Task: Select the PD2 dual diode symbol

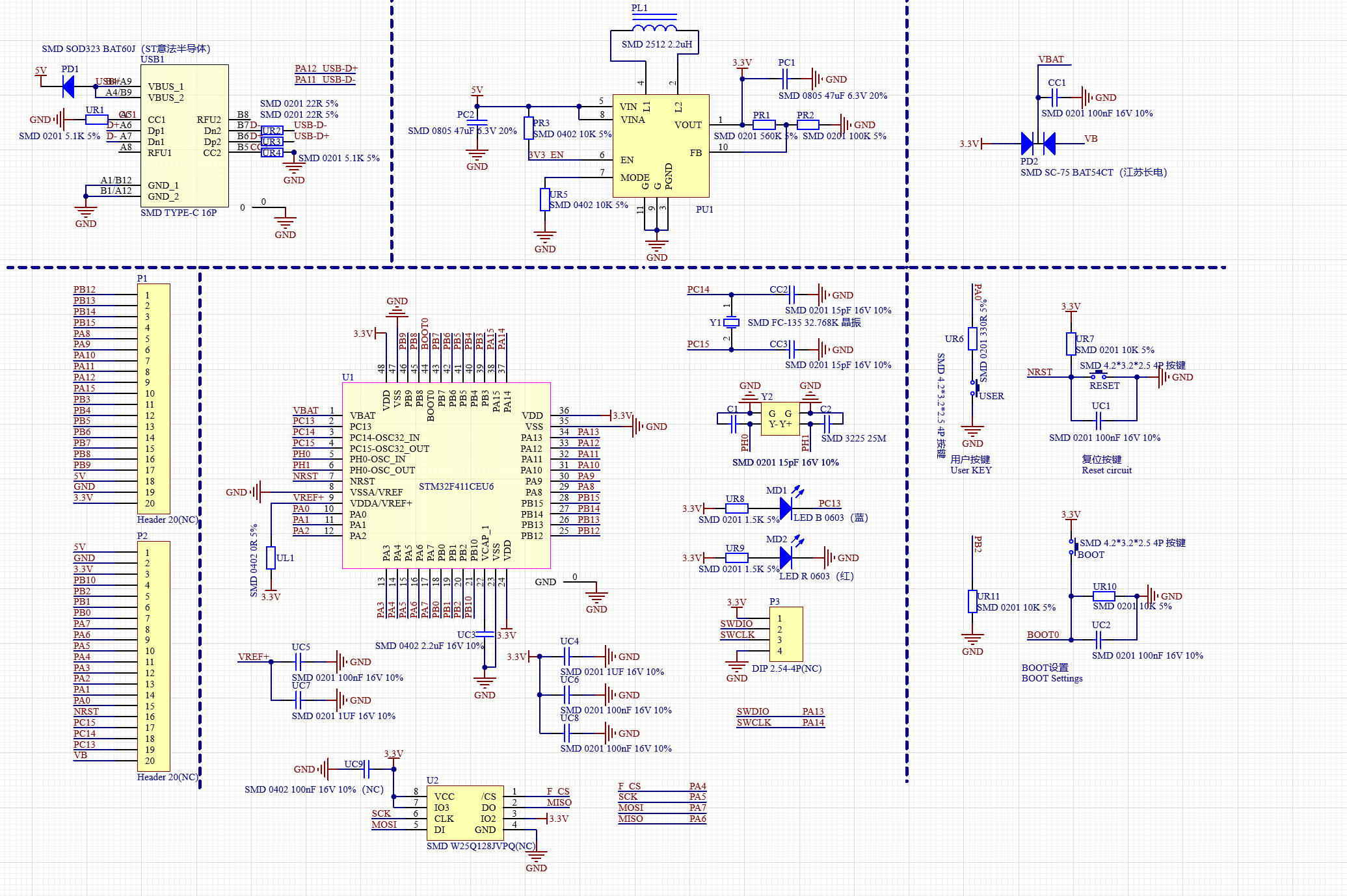Action: (x=1037, y=143)
